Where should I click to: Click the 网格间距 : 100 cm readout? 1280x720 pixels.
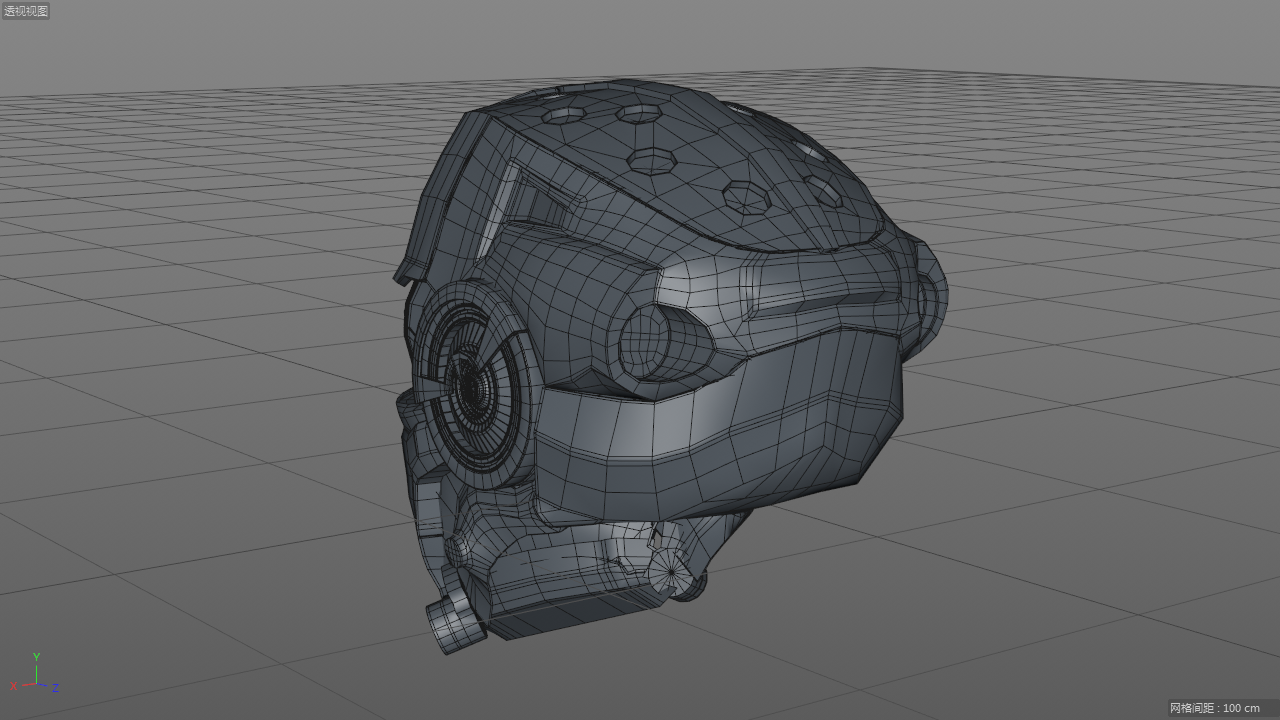tap(1214, 708)
